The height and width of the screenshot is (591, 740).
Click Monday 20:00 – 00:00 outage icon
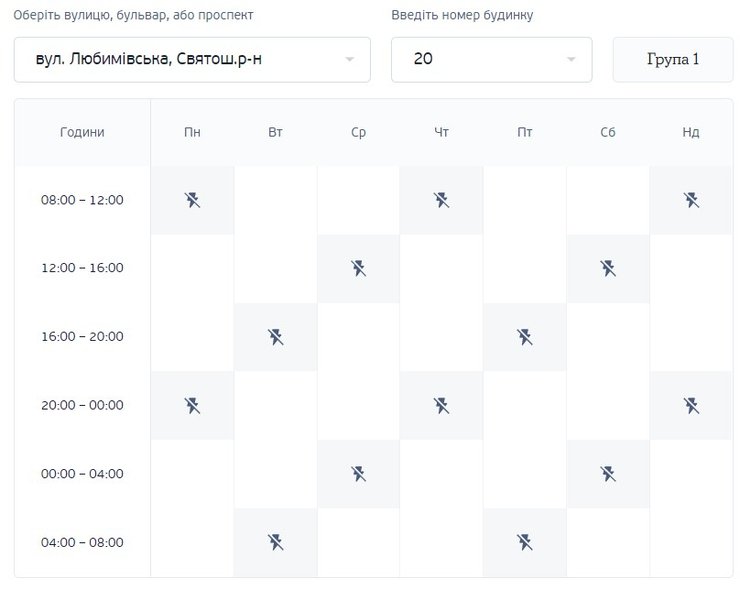coord(193,405)
